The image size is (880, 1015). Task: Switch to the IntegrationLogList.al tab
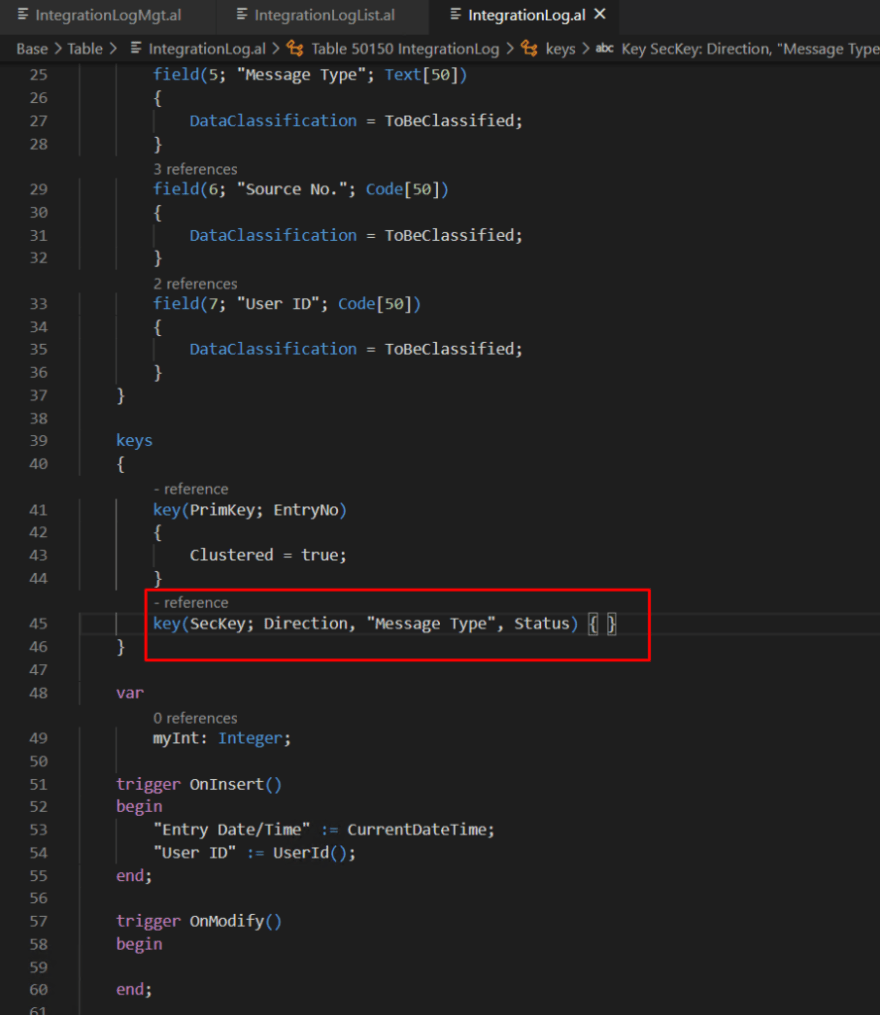[323, 16]
